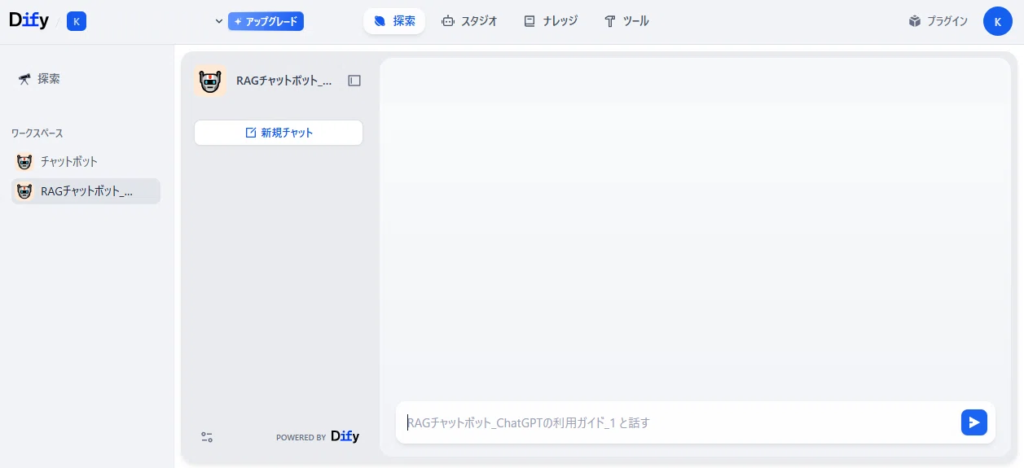Open the スタジオ tab
The width and height of the screenshot is (1024, 468).
pos(470,22)
